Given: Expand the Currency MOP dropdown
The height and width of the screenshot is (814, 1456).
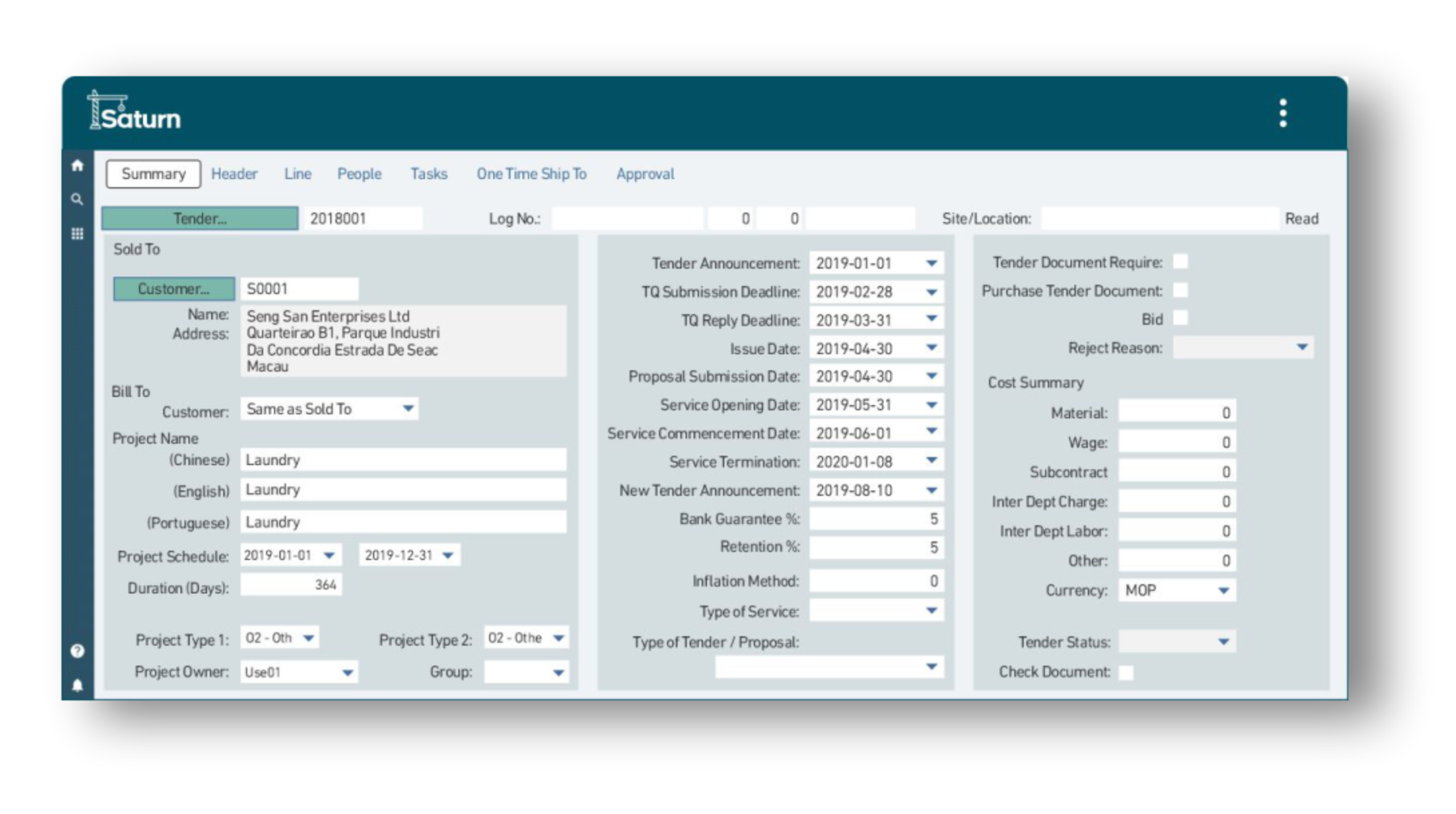Looking at the screenshot, I should coord(1223,591).
